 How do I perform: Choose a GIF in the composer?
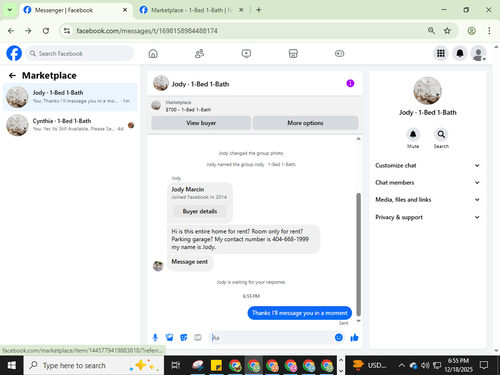click(x=198, y=338)
